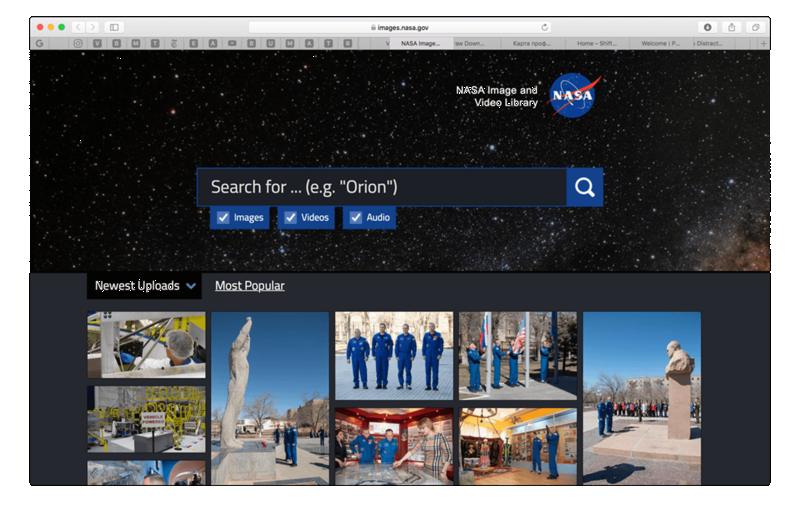Open the Most Popular link
The width and height of the screenshot is (800, 528).
249,286
